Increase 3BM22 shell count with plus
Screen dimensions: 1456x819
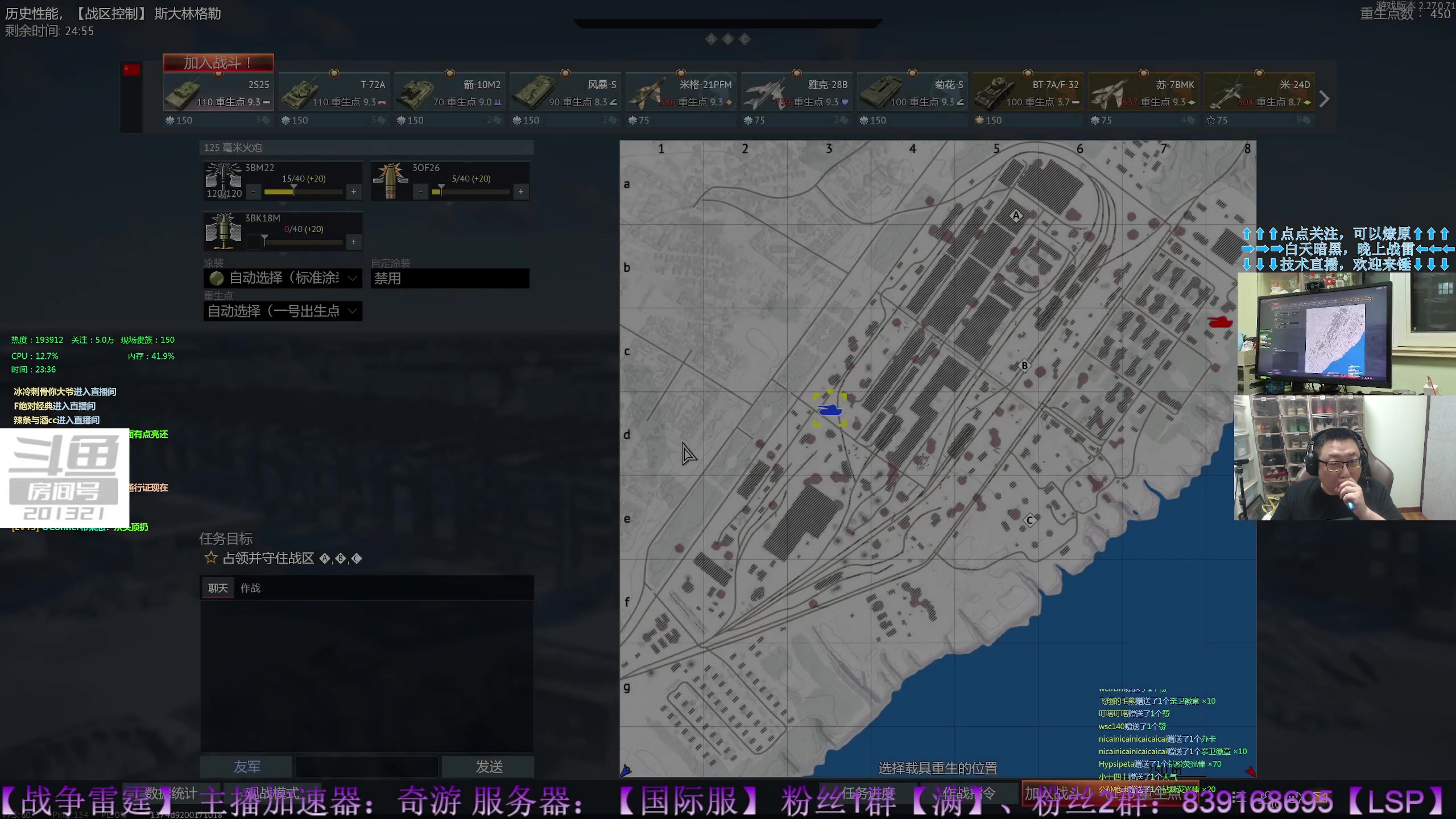(354, 192)
